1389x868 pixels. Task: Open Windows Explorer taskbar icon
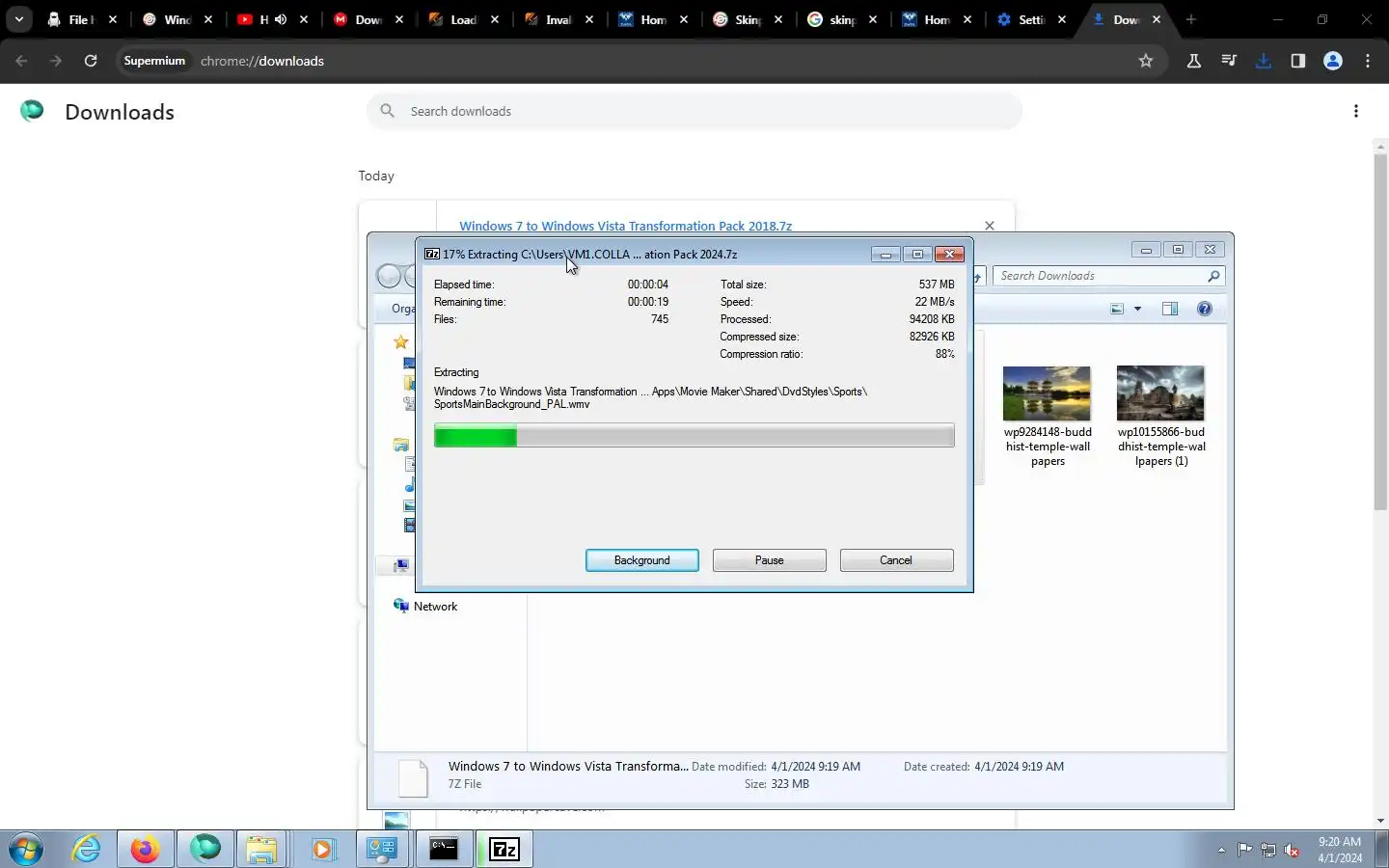coord(261,850)
